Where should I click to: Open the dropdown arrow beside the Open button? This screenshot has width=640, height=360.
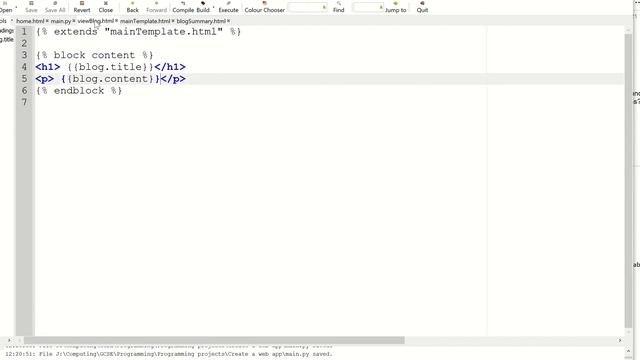16,7
